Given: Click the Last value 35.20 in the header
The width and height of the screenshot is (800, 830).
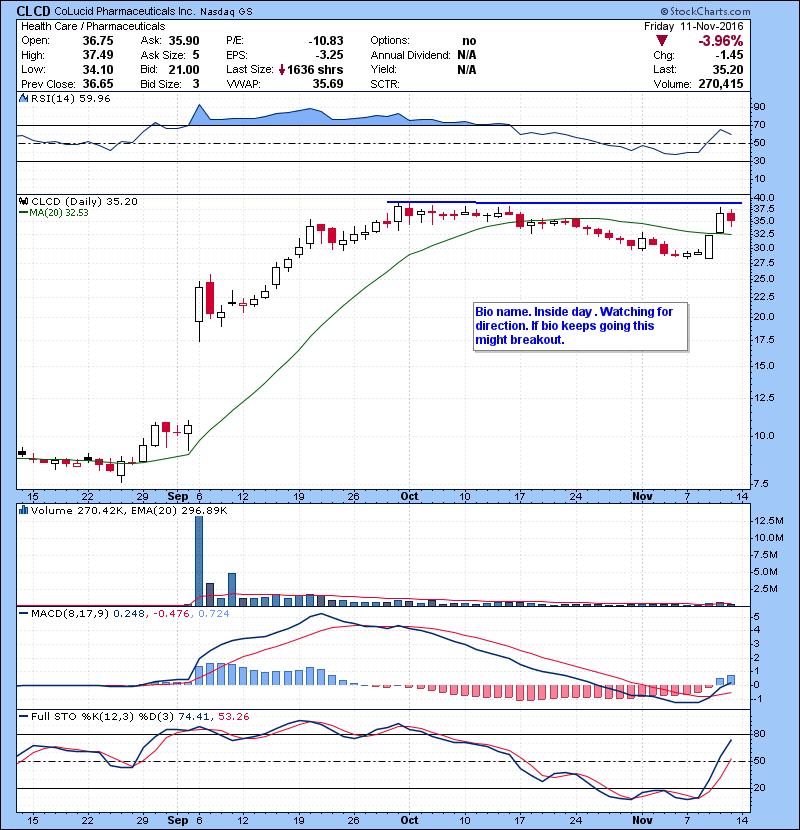Looking at the screenshot, I should click(728, 69).
